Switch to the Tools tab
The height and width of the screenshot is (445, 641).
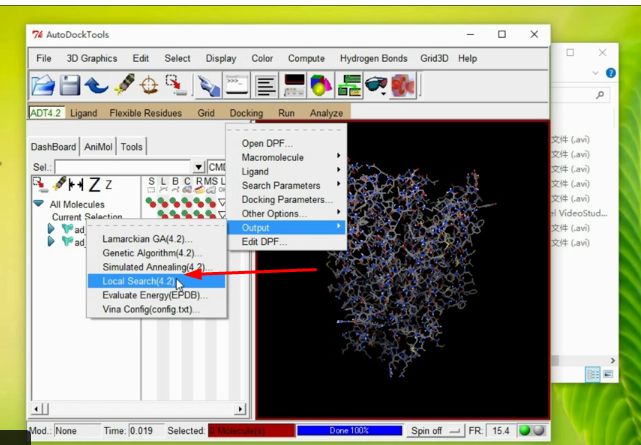[131, 147]
